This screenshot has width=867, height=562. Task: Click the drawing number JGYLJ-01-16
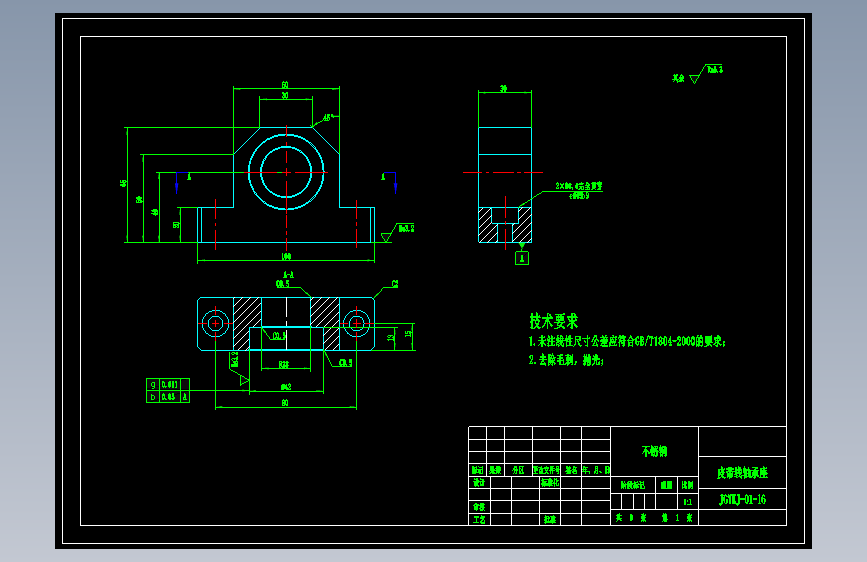tap(743, 499)
